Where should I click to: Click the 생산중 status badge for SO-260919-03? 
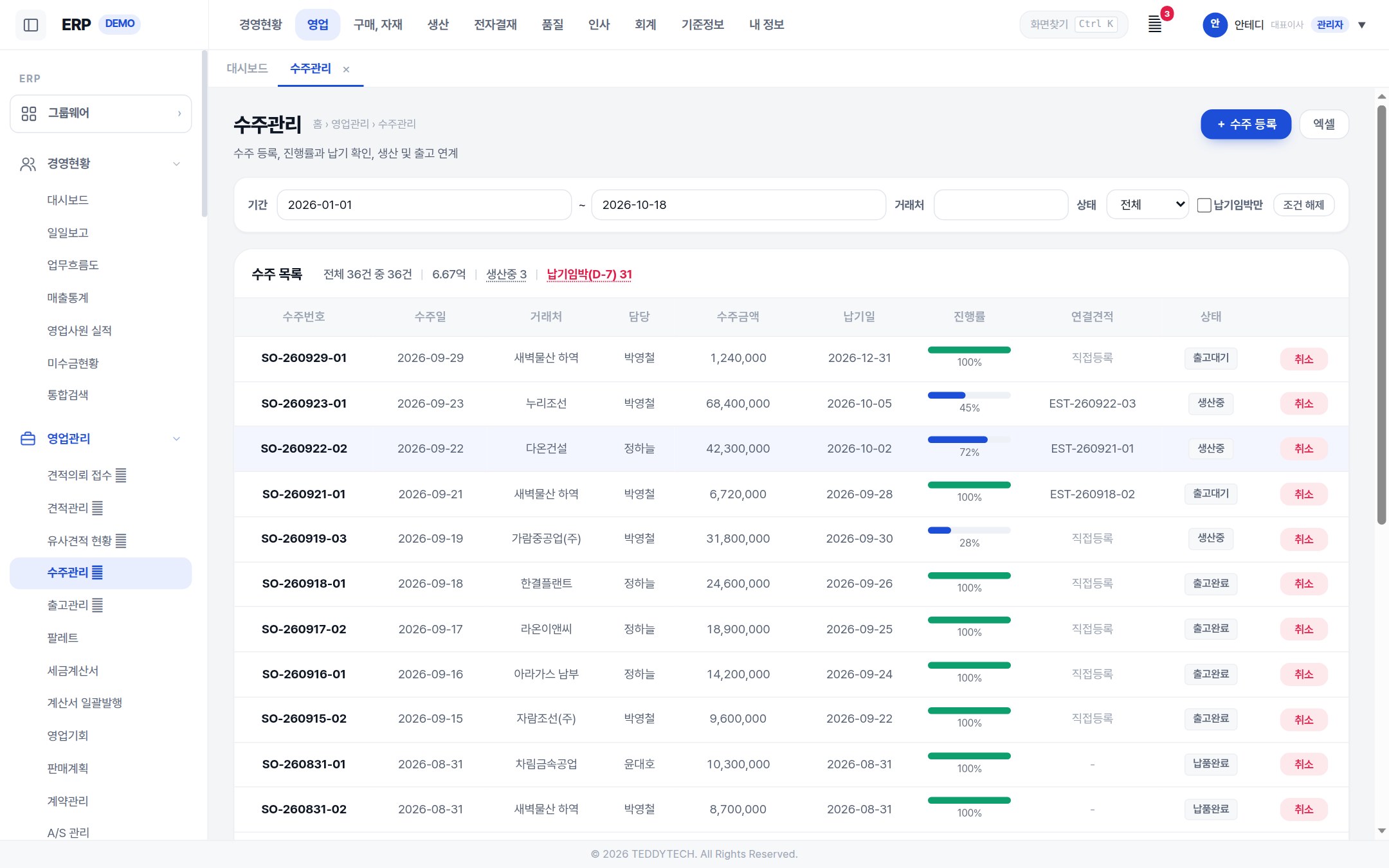coord(1210,538)
